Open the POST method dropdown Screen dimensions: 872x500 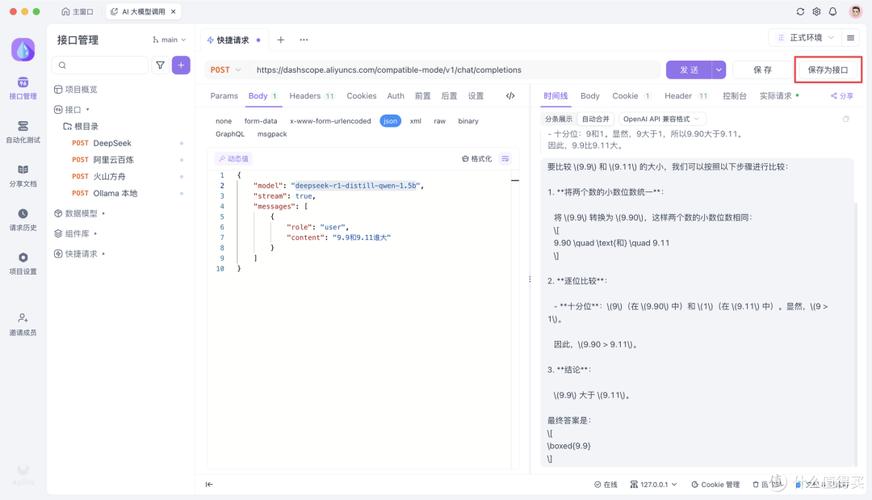225,70
